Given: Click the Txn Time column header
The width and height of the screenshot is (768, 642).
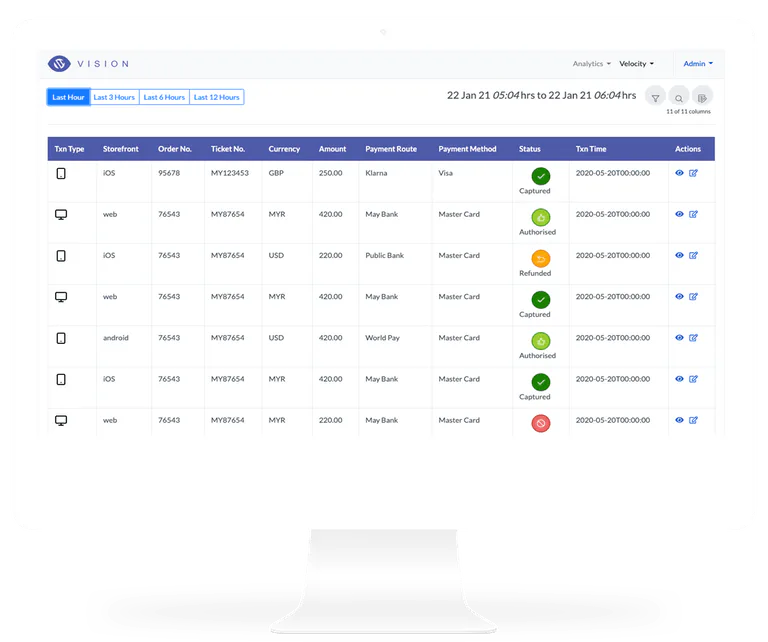Looking at the screenshot, I should point(591,149).
